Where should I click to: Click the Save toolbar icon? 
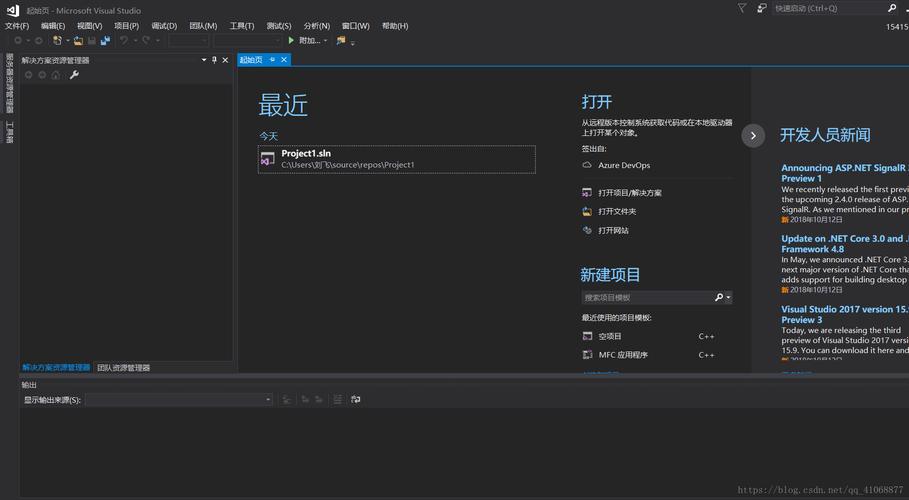92,41
